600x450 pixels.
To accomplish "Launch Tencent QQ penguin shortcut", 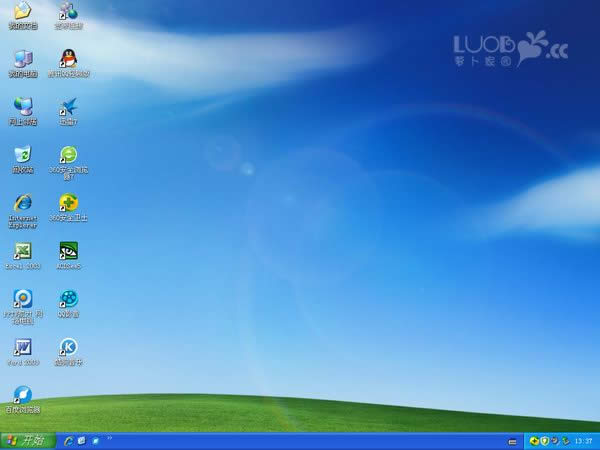I will point(68,60).
